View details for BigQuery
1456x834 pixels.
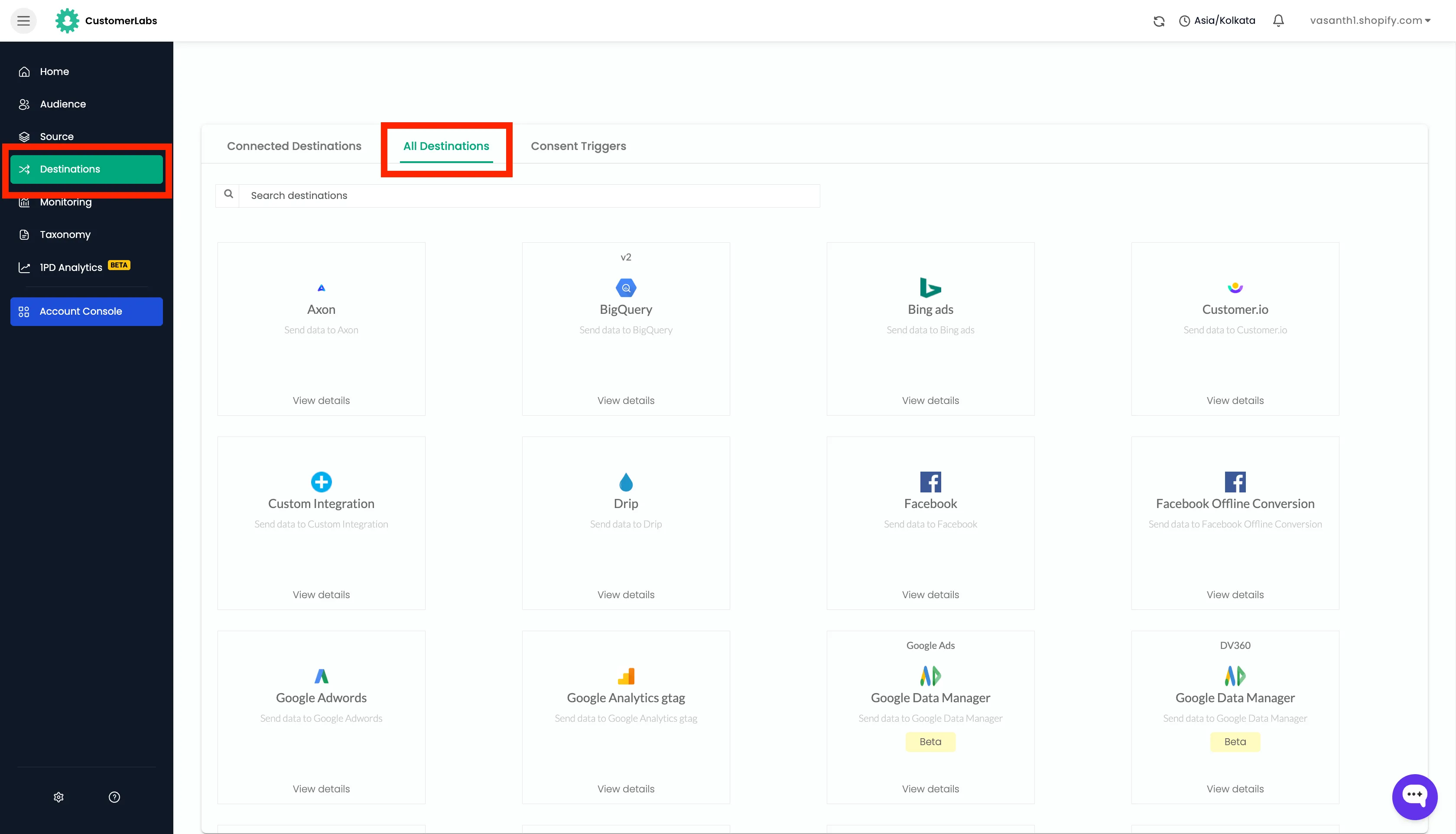pyautogui.click(x=626, y=401)
